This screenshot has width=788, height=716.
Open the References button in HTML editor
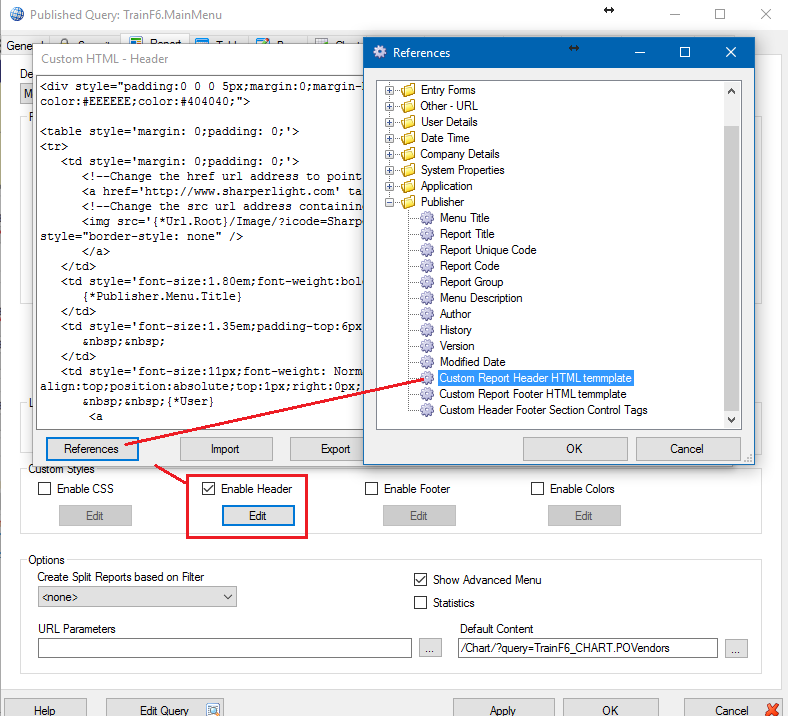point(92,449)
